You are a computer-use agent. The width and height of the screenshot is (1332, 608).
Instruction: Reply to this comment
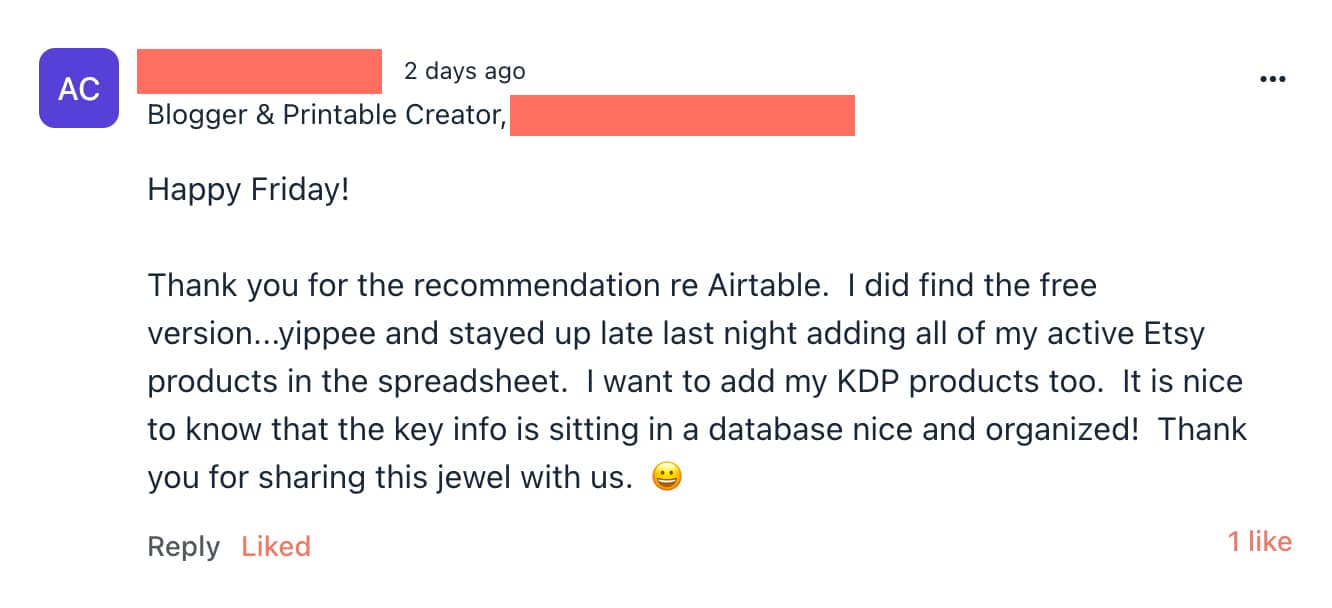183,547
